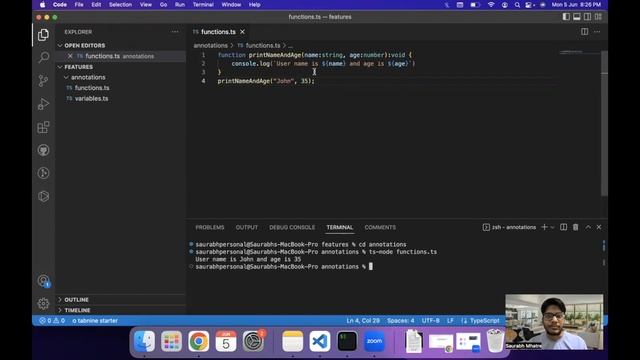Maximize the panel size chevron
This screenshot has width=640, height=360.
click(588, 227)
